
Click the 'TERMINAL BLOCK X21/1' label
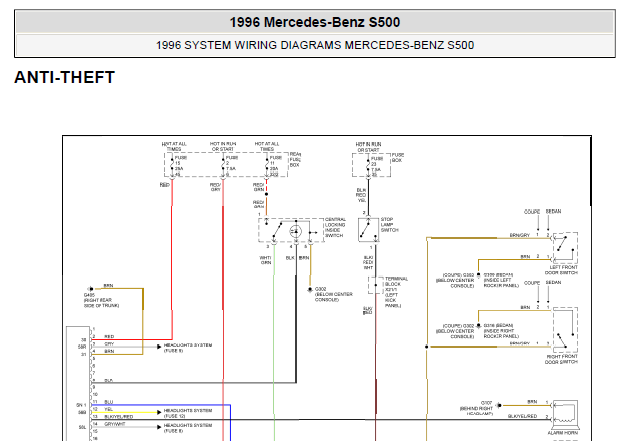pyautogui.click(x=396, y=284)
